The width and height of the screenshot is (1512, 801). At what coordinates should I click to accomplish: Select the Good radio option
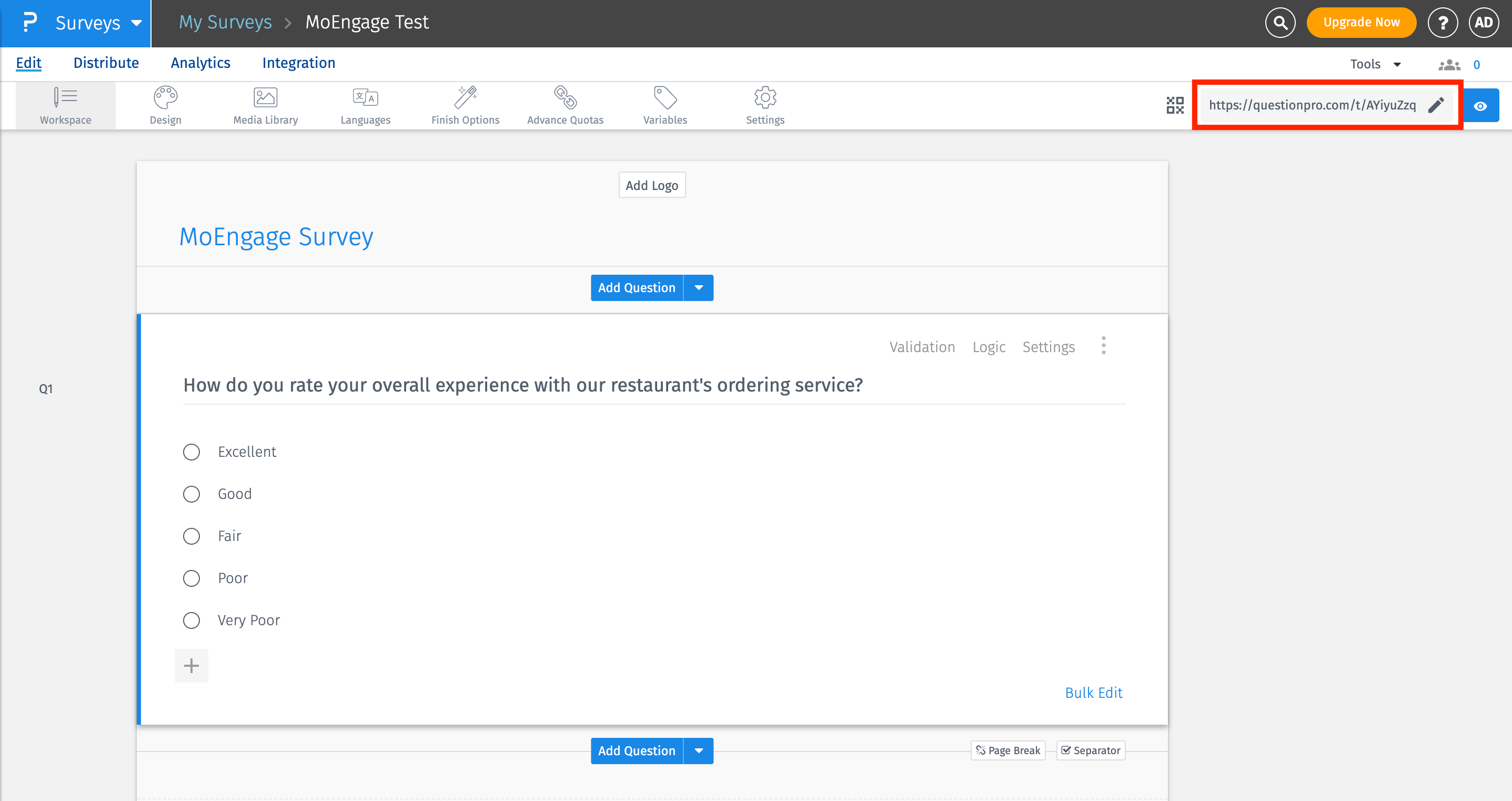click(x=191, y=494)
